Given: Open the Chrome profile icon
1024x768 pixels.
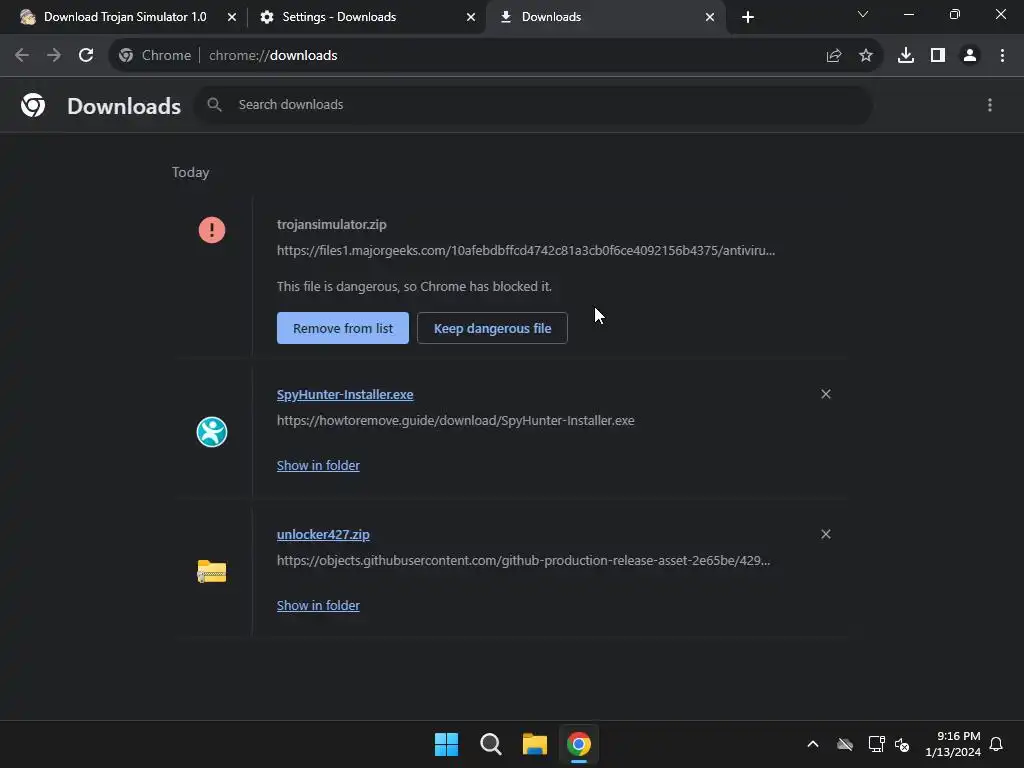Looking at the screenshot, I should coord(970,56).
